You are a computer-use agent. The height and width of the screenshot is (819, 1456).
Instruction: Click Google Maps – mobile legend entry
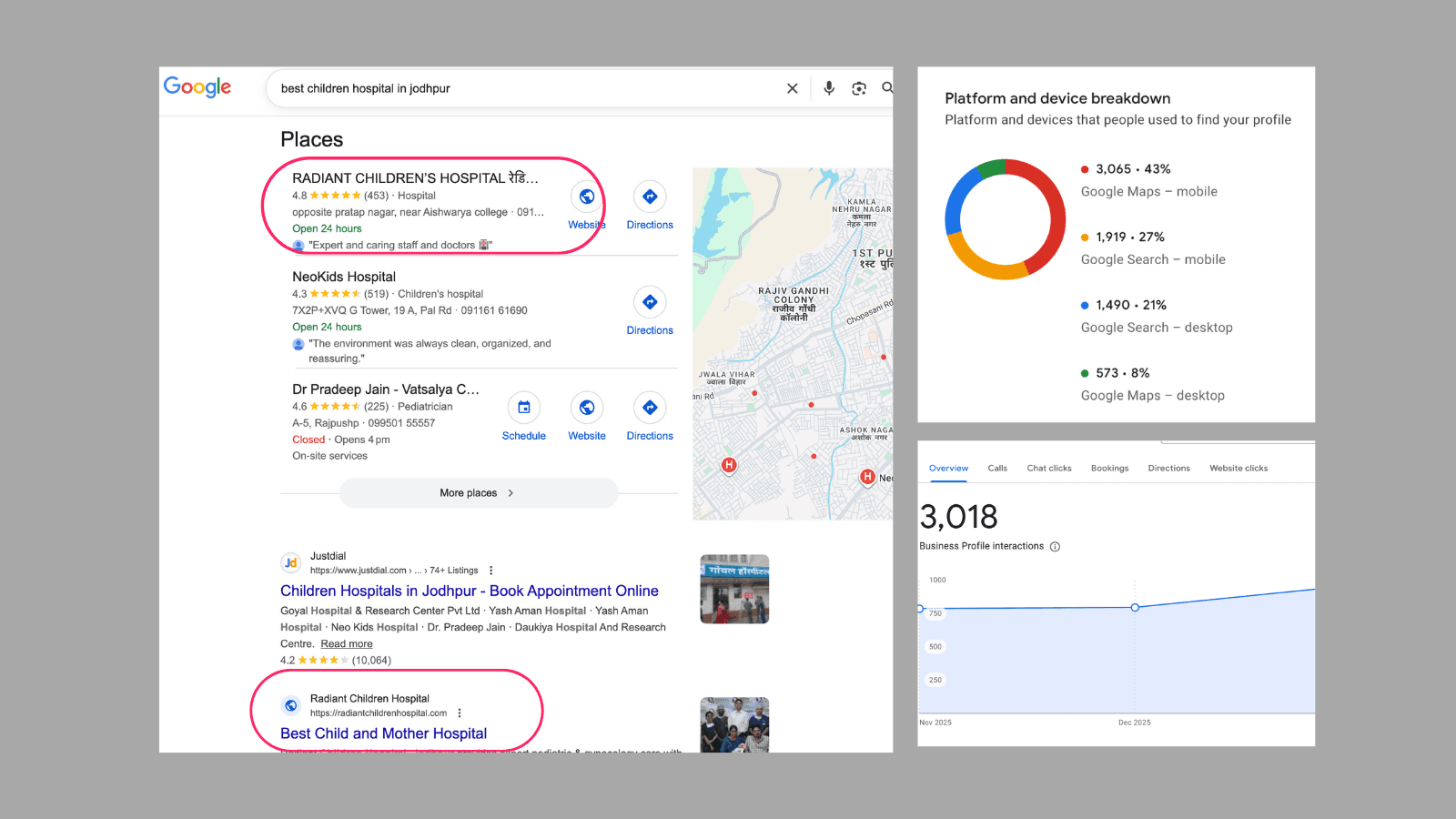pyautogui.click(x=1149, y=180)
